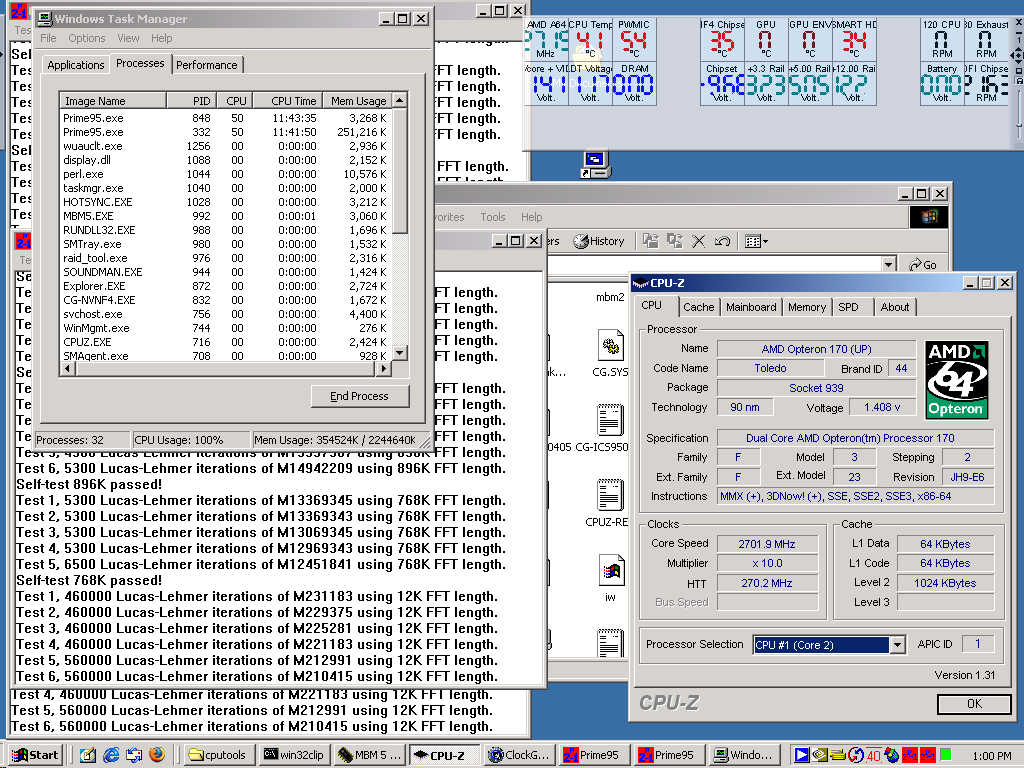Viewport: 1024px width, 768px height.
Task: Switch to win32clip taskbar button
Action: pyautogui.click(x=293, y=755)
